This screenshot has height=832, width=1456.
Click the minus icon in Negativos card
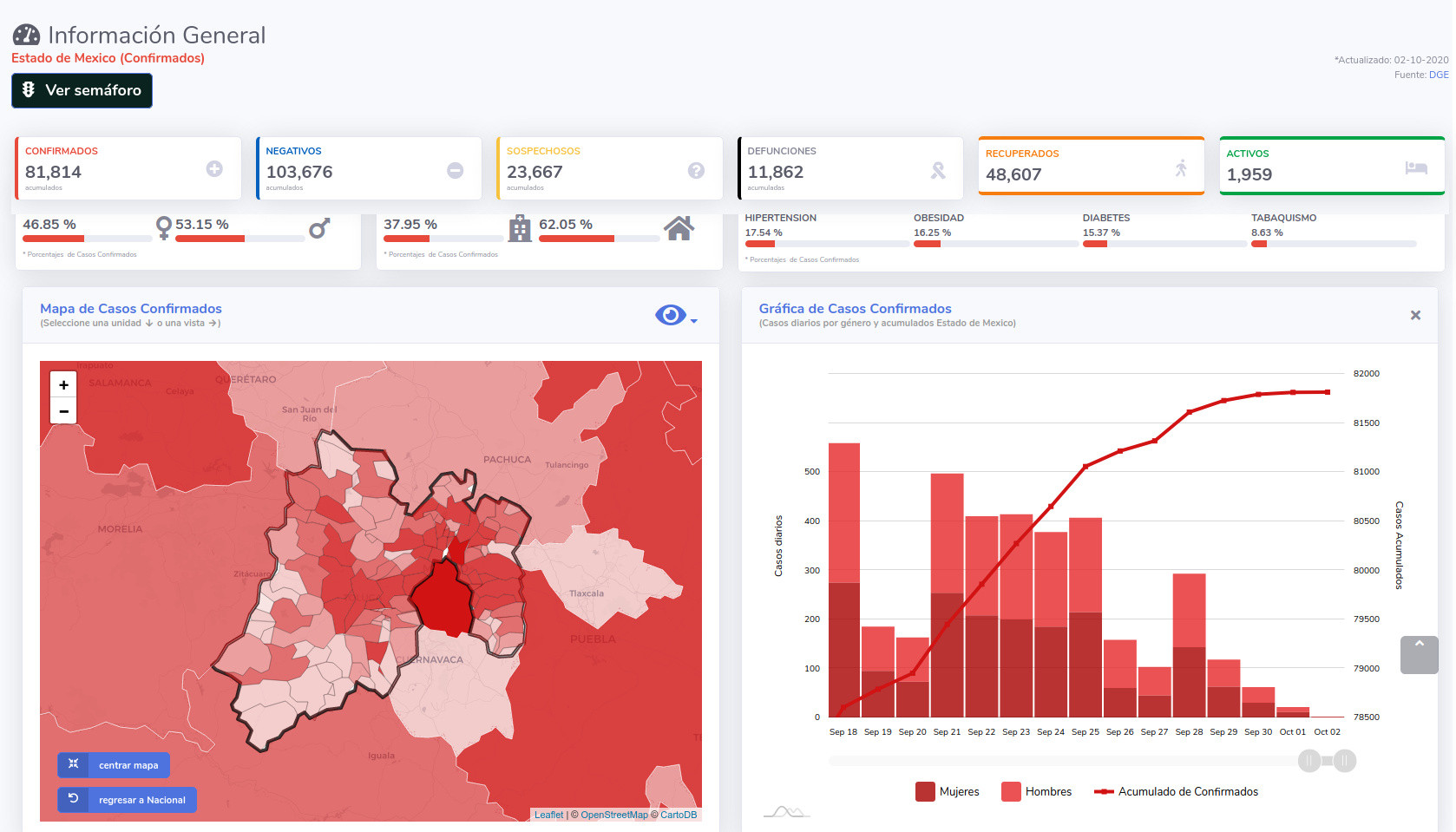(455, 171)
